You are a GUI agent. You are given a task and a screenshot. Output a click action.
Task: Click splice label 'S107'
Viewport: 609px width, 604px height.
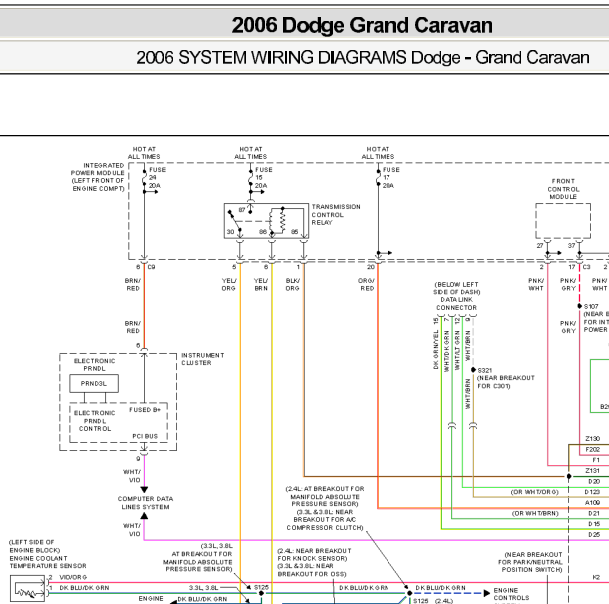591,306
